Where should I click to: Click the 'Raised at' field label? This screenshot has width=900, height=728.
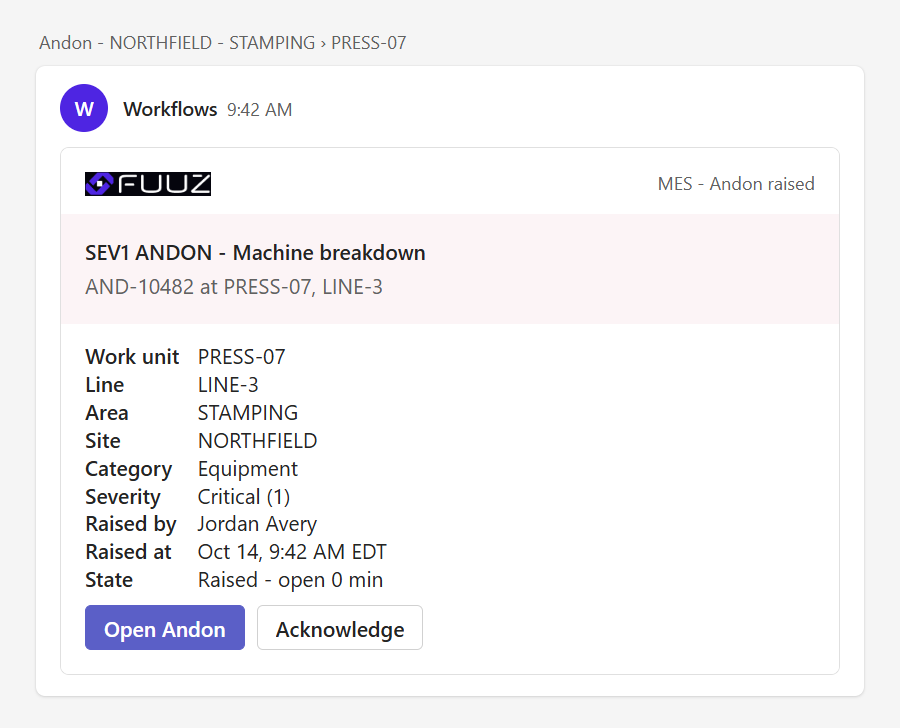point(128,552)
